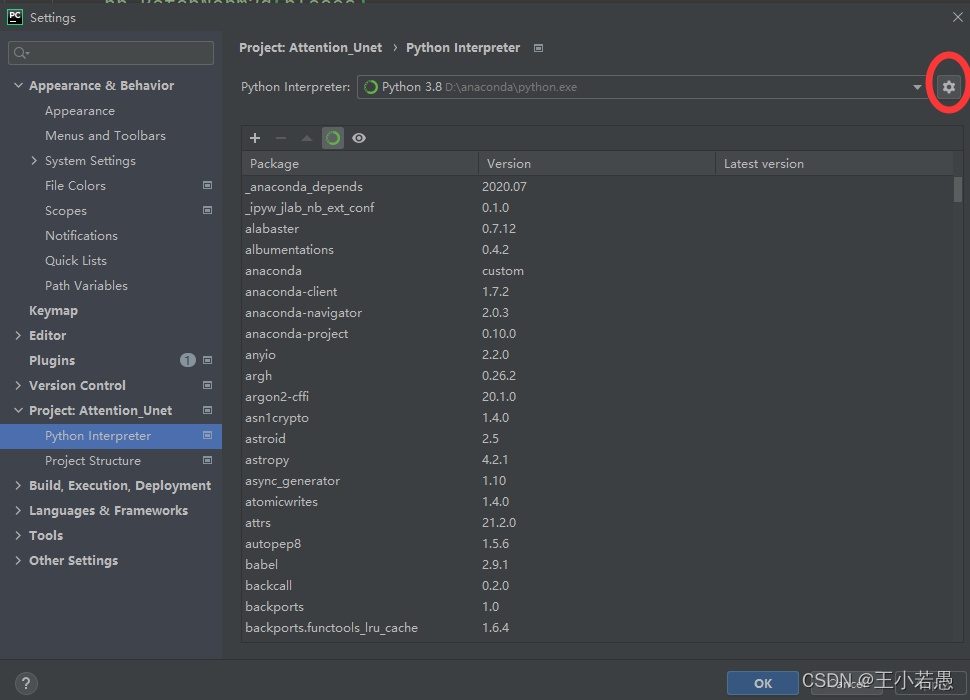The height and width of the screenshot is (700, 970).
Task: Open Path Variables settings
Action: tap(86, 286)
